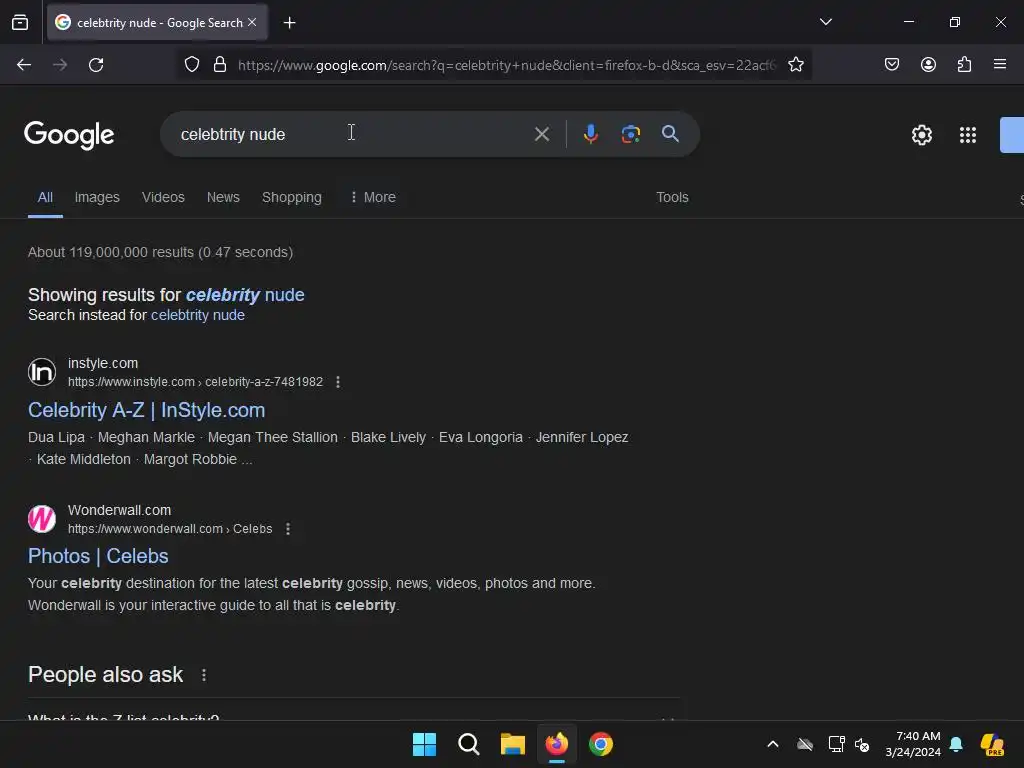The height and width of the screenshot is (768, 1024).
Task: Click the Wonderwall.com favicon
Action: [x=42, y=519]
